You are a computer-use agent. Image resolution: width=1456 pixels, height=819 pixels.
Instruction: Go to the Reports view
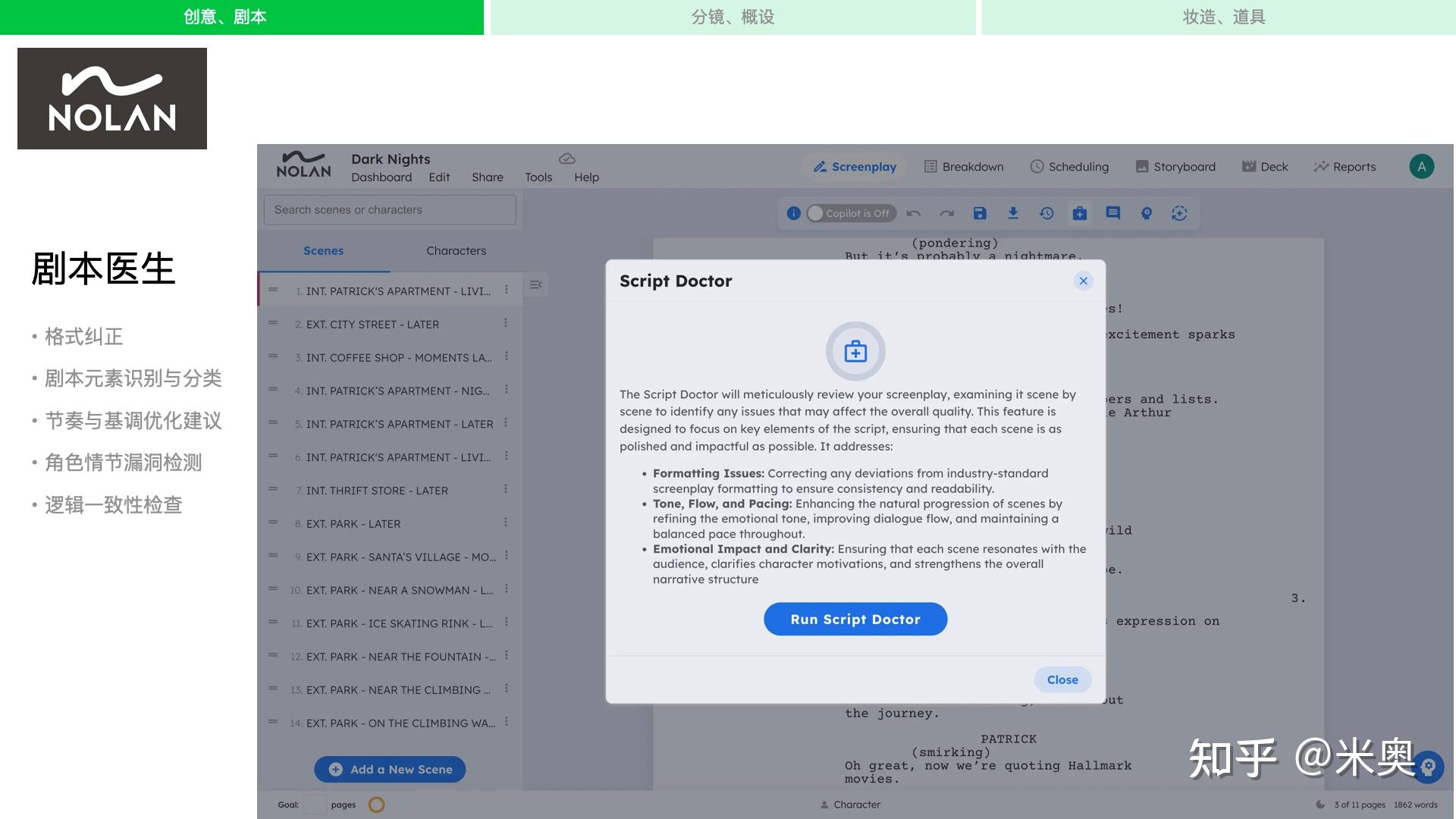(1345, 167)
